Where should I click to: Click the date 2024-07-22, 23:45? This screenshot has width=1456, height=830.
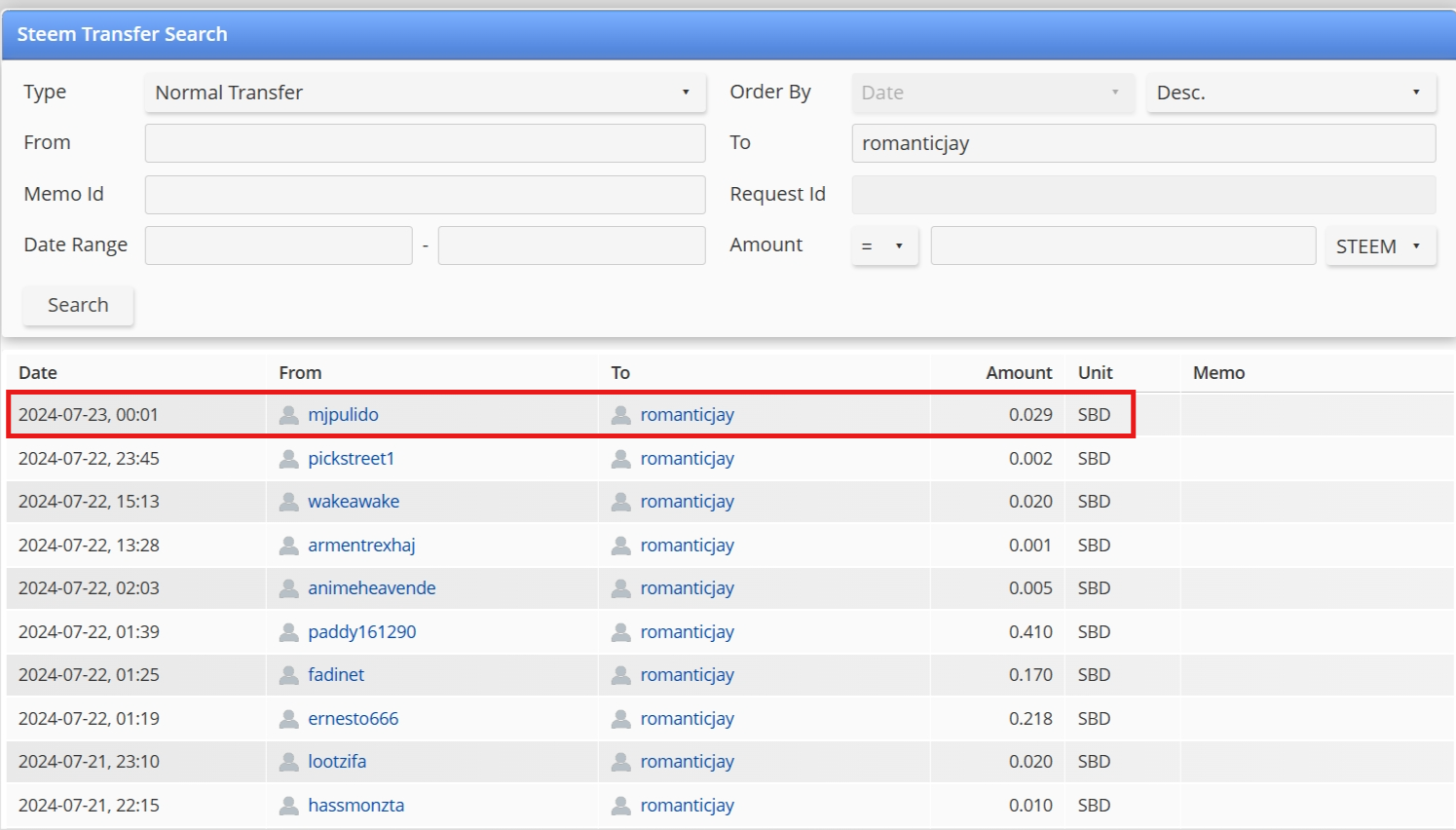click(x=89, y=459)
